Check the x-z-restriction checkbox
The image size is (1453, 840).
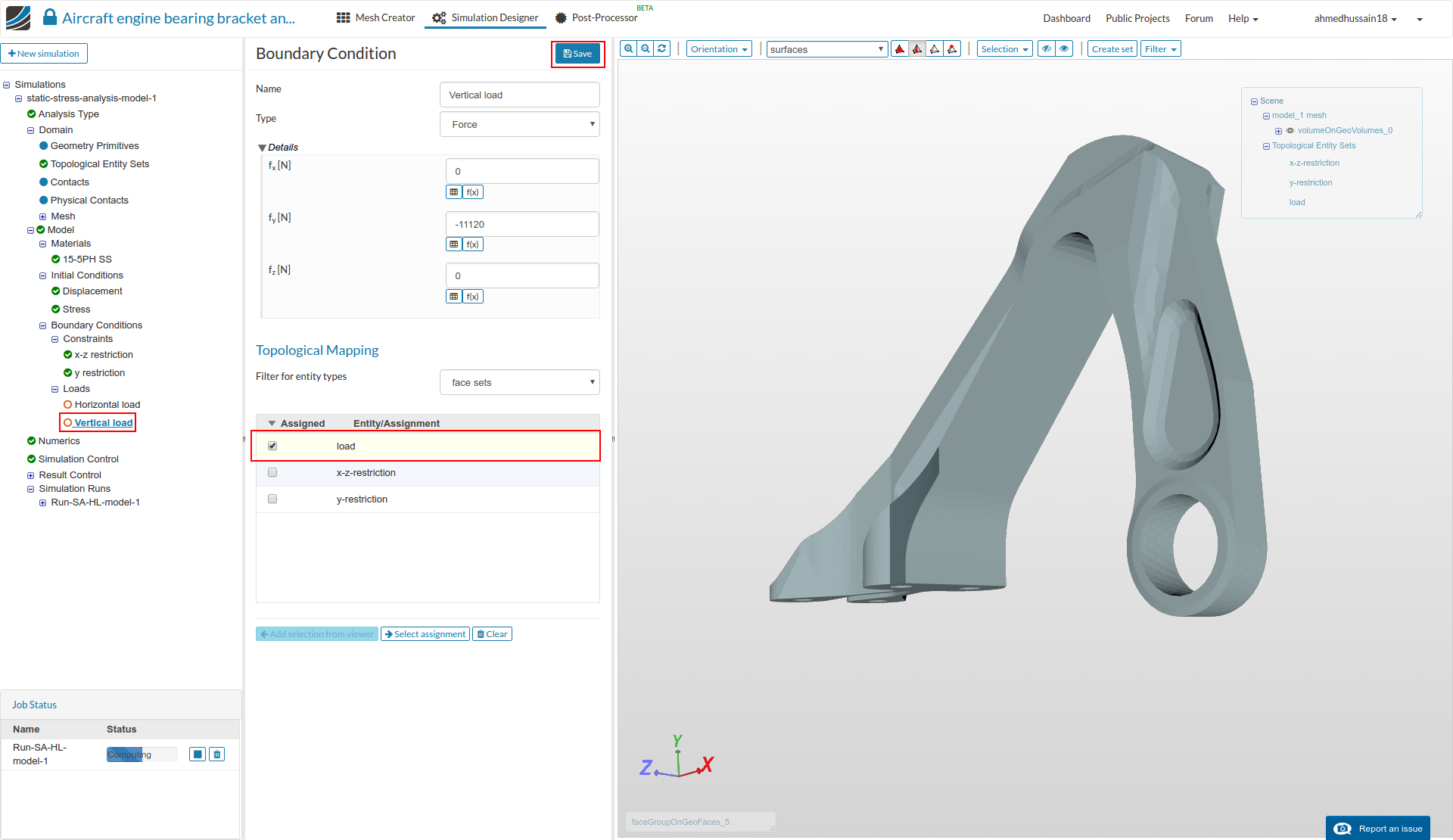272,473
